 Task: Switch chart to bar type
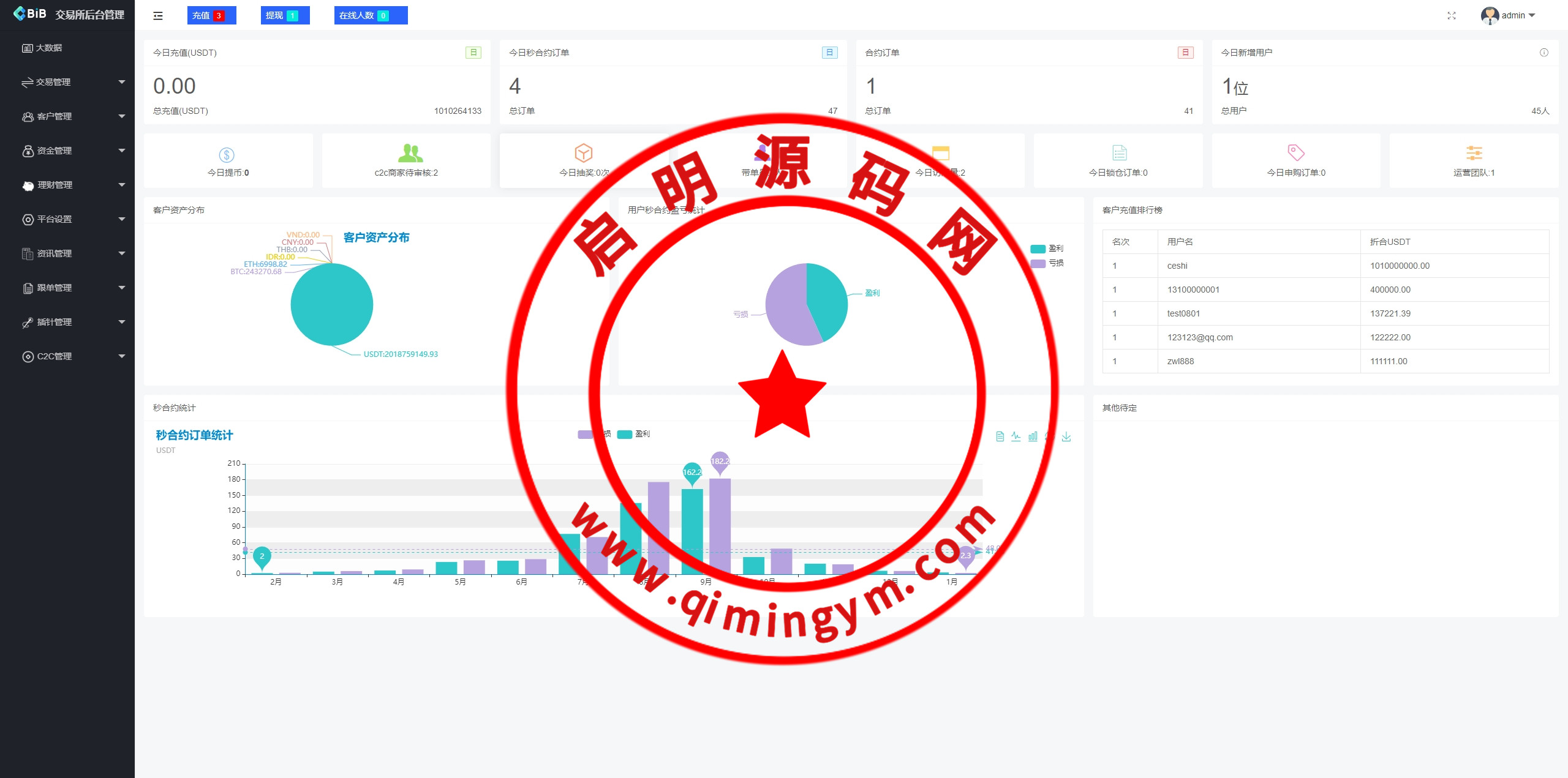[1033, 436]
